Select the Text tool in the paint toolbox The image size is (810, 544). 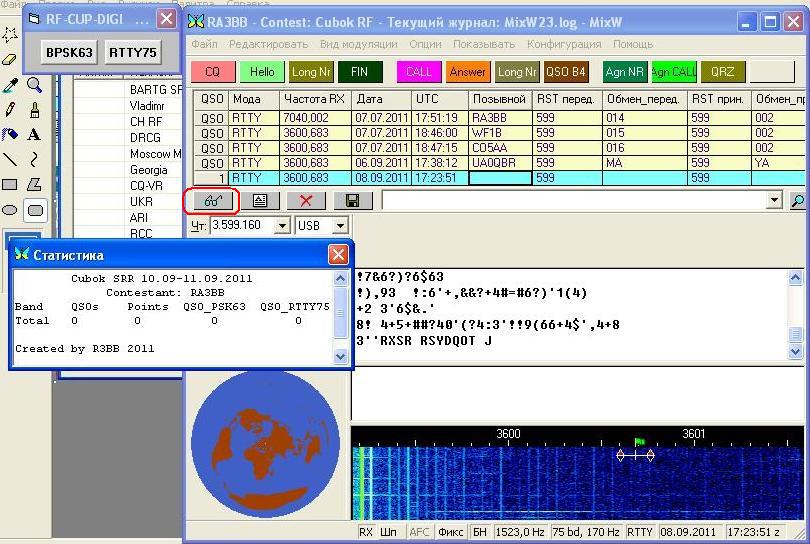click(x=34, y=134)
